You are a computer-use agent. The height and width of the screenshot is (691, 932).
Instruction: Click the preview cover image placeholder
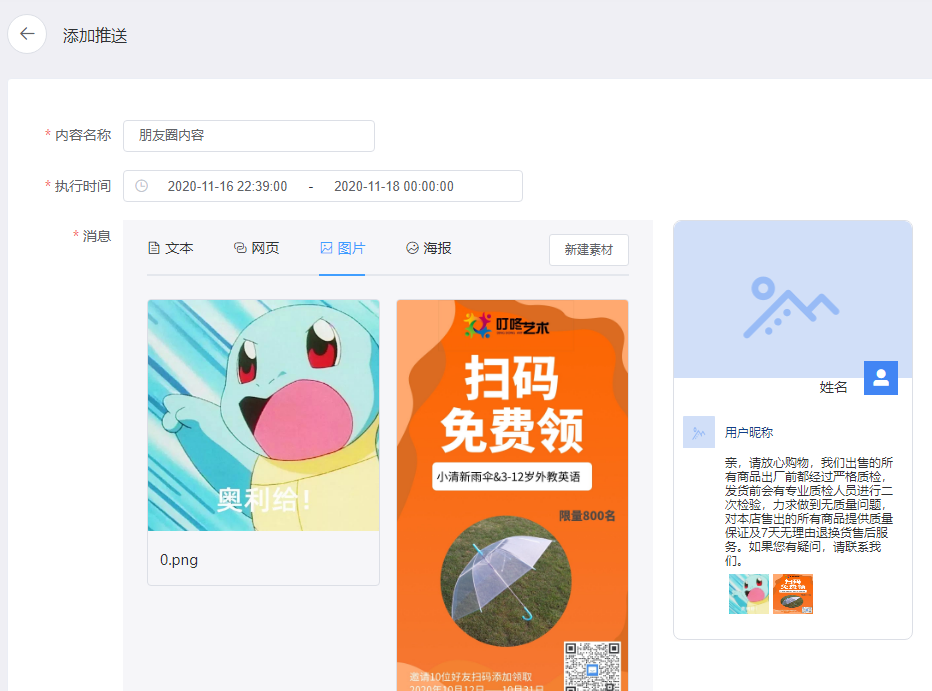[x=793, y=299]
